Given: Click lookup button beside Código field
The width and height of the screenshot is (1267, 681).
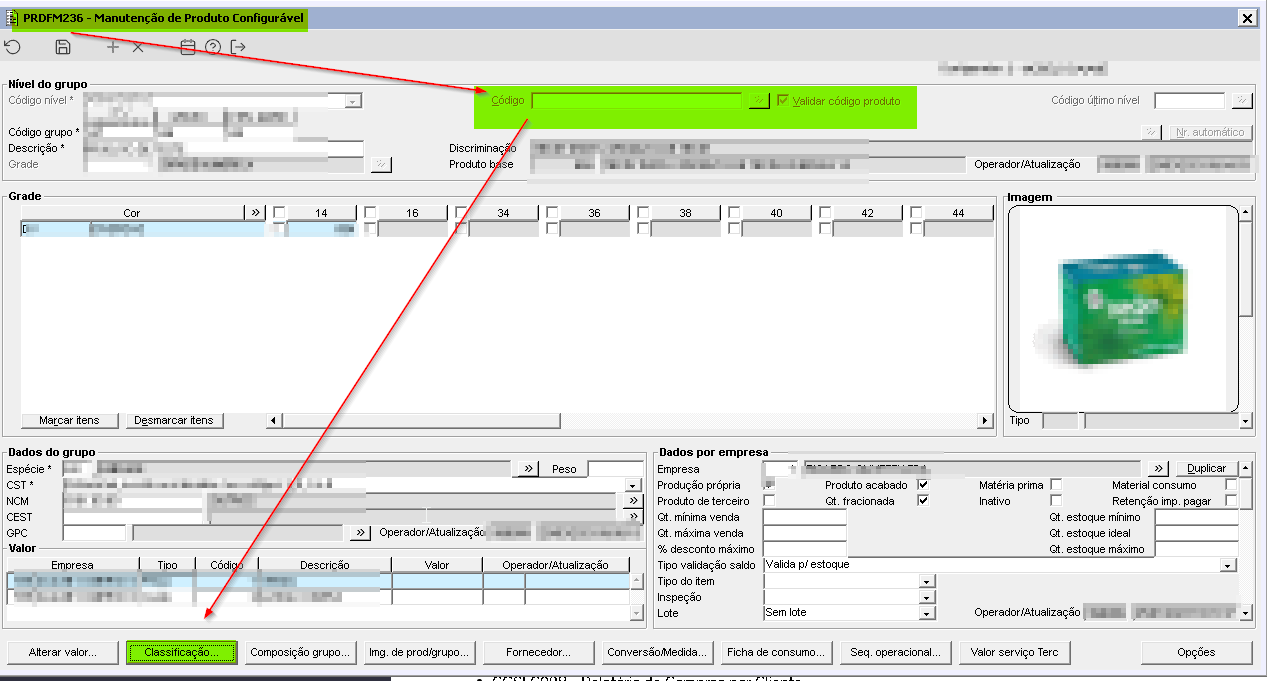Looking at the screenshot, I should coord(758,100).
